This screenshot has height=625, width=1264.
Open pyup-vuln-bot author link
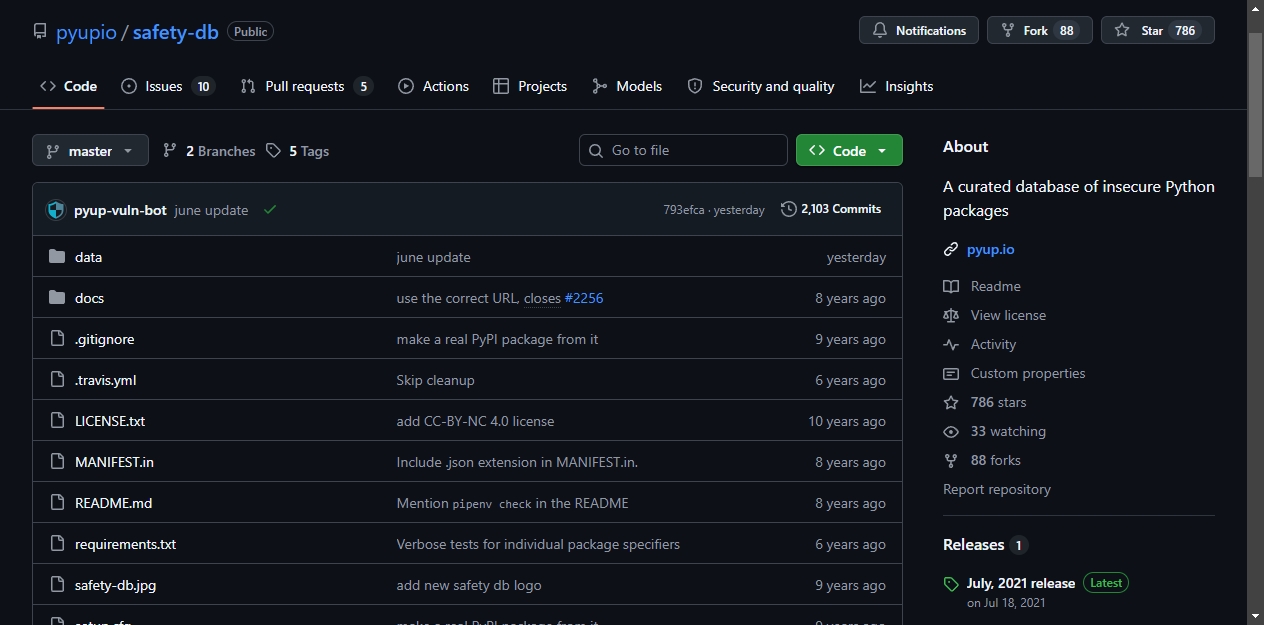point(120,210)
